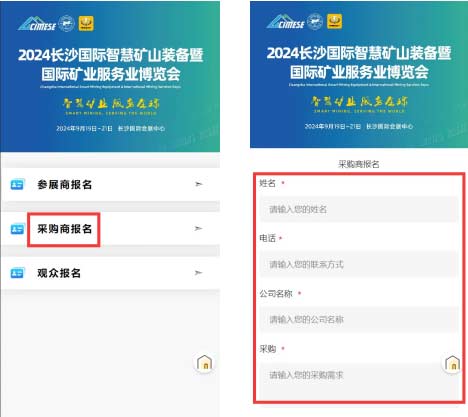Viewport: 468px width, 417px height.
Task: Open the arrow beside 观众报名
Action: [199, 273]
